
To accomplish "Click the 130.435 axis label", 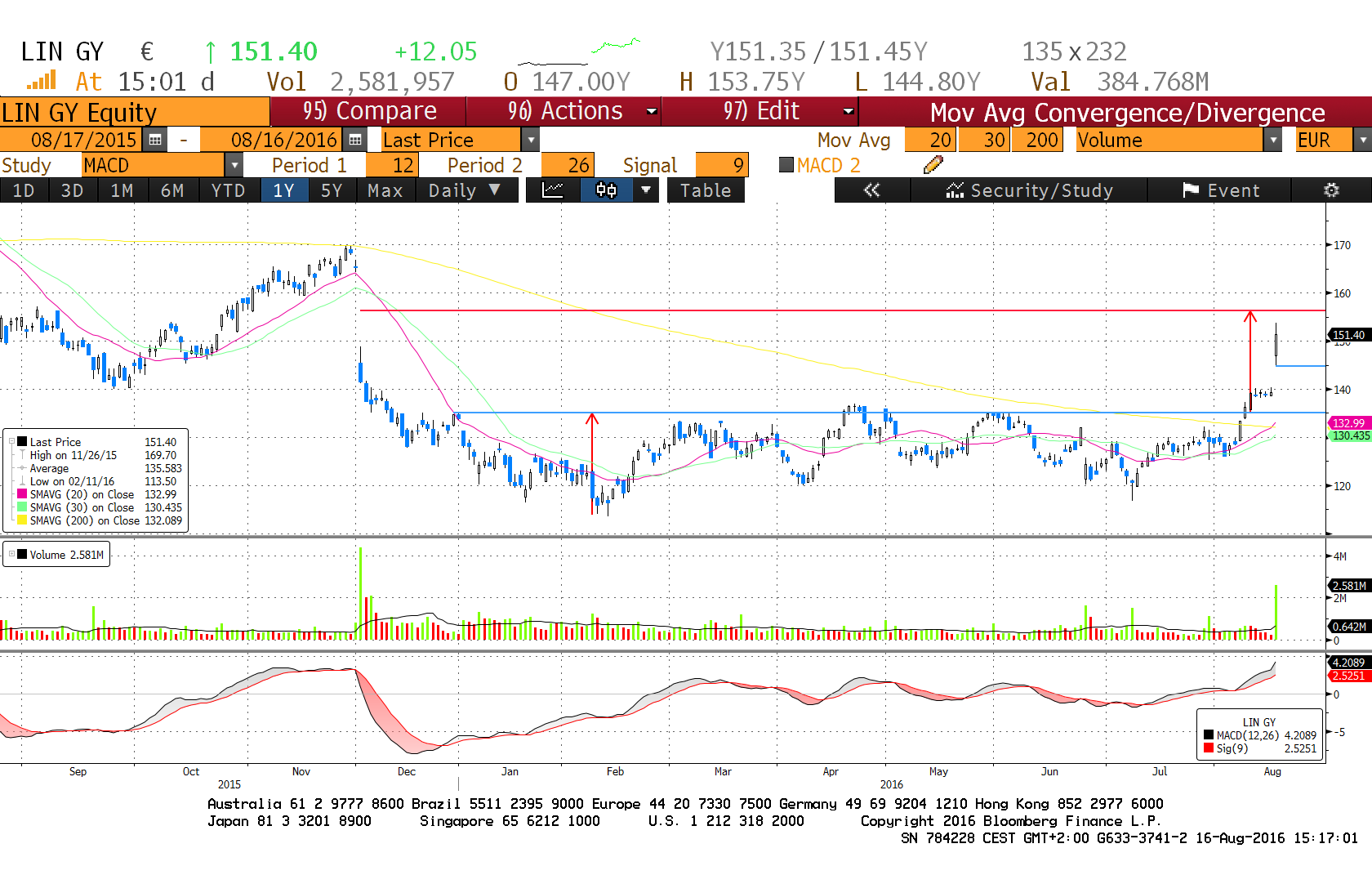I will click(1351, 436).
